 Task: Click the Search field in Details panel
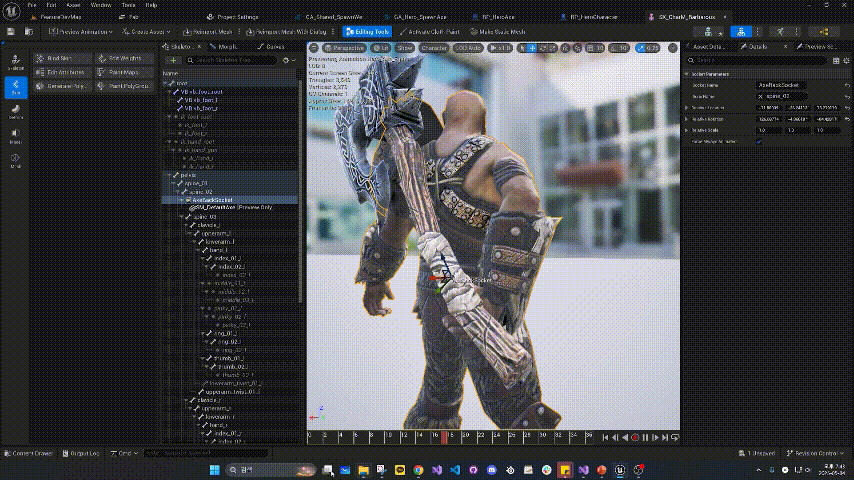click(758, 60)
